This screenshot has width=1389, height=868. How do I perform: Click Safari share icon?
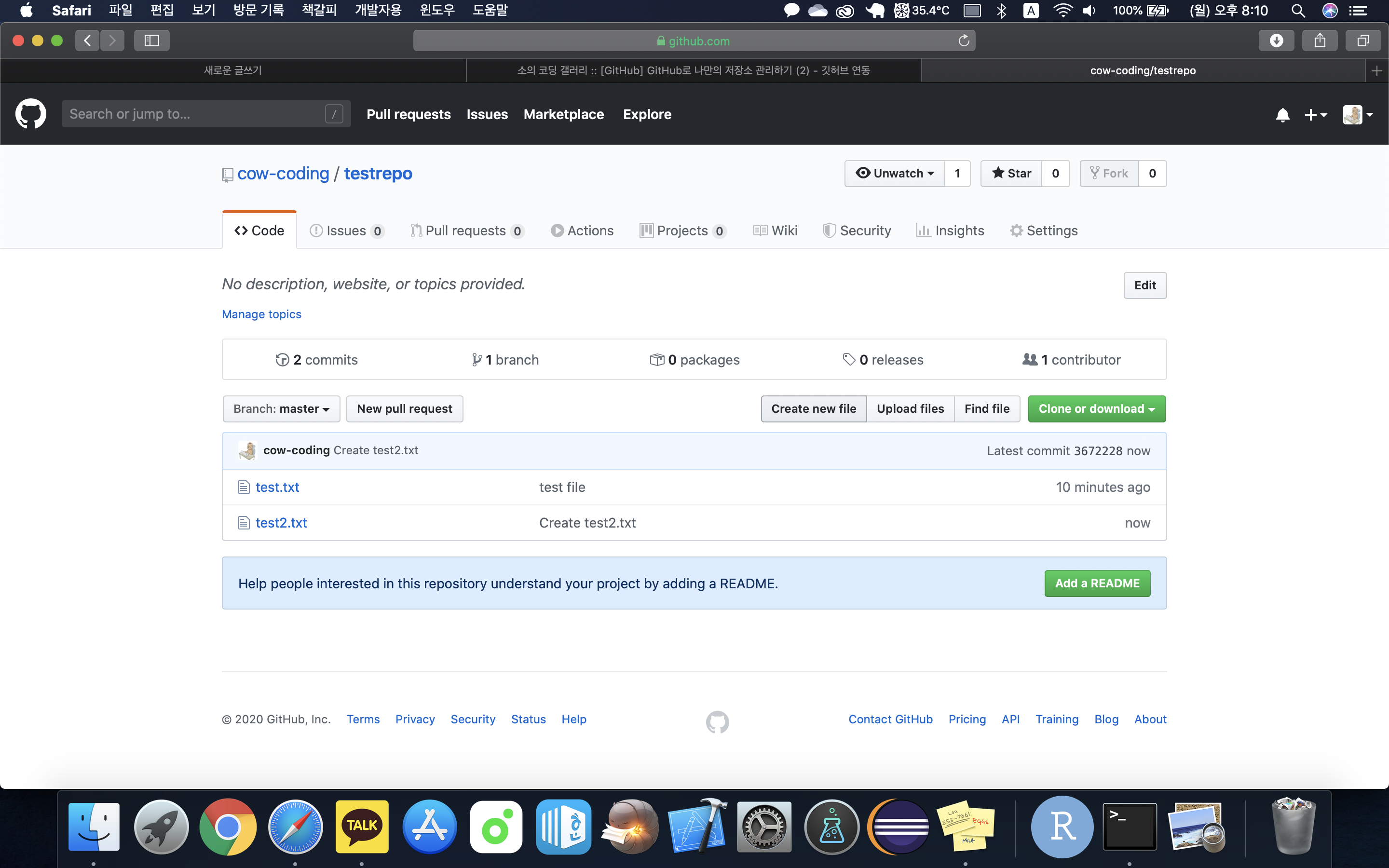pos(1320,41)
